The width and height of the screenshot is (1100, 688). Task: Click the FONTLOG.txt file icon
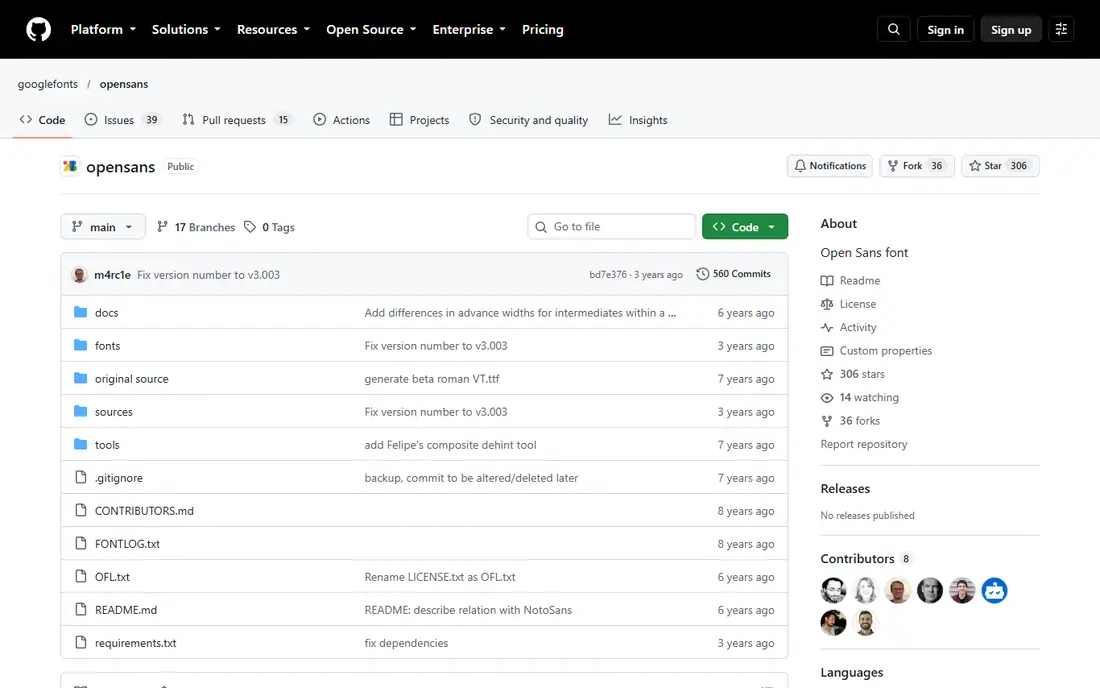click(81, 543)
